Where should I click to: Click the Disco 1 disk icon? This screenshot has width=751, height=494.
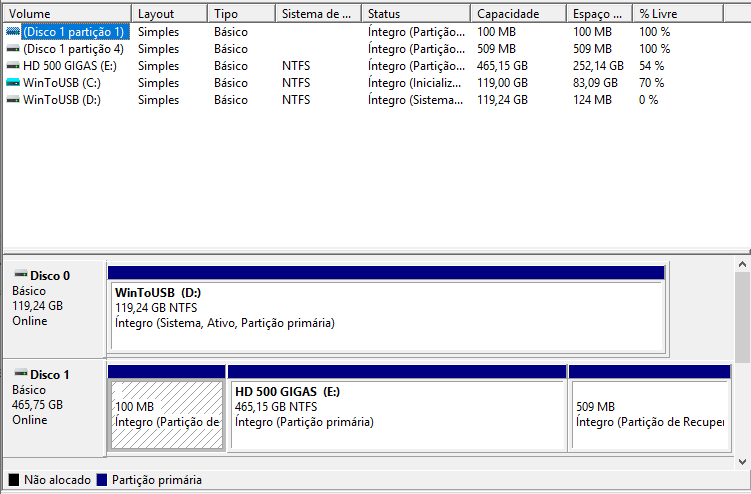tap(21, 373)
